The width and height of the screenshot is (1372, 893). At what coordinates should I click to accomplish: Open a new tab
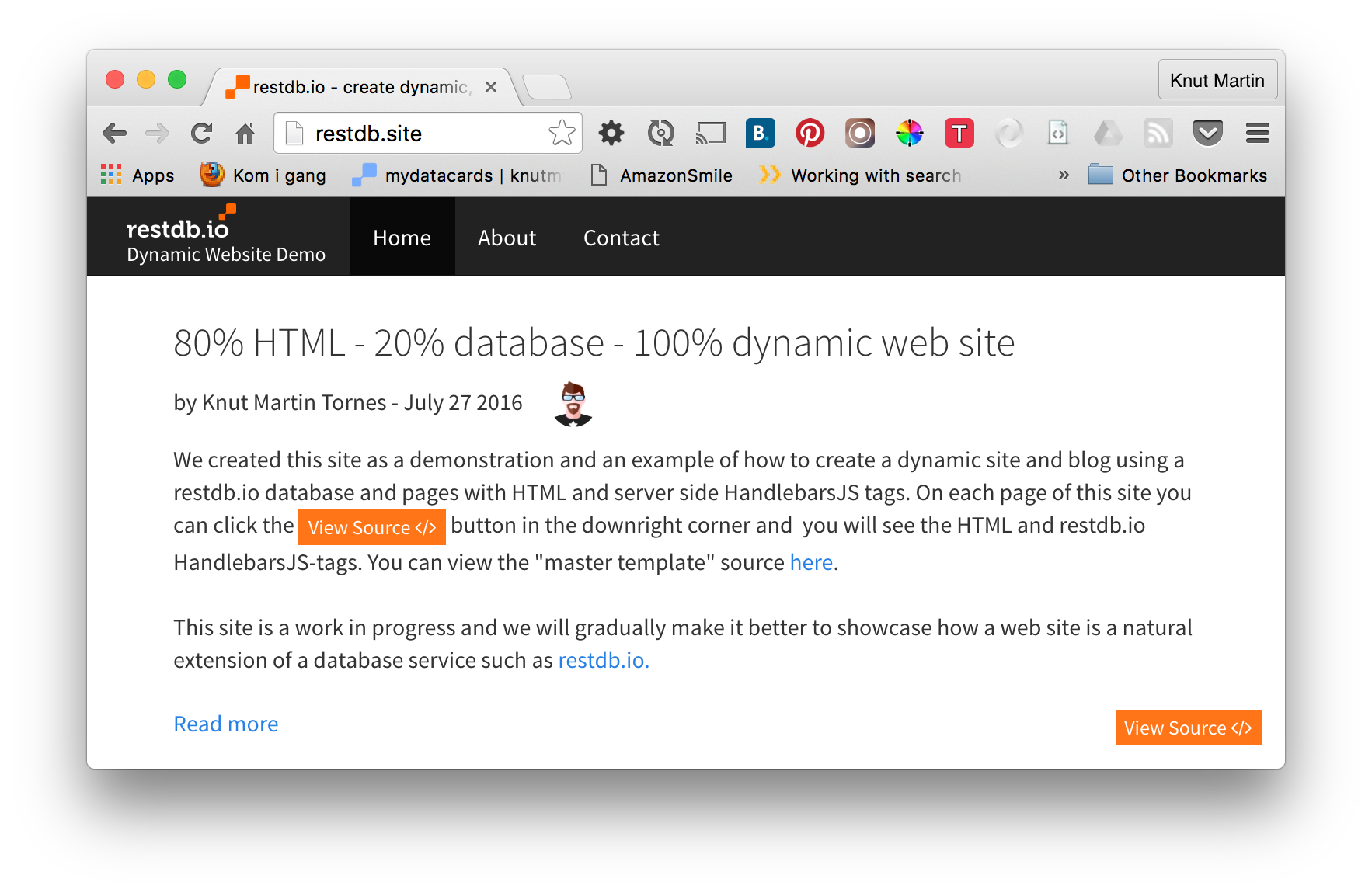tap(547, 87)
